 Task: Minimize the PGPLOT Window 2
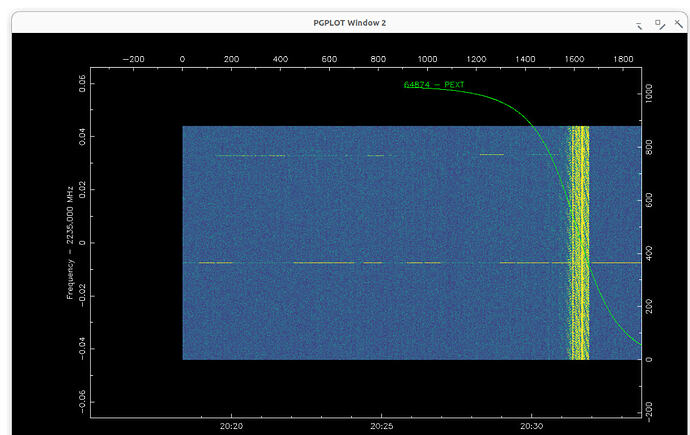pyautogui.click(x=639, y=25)
